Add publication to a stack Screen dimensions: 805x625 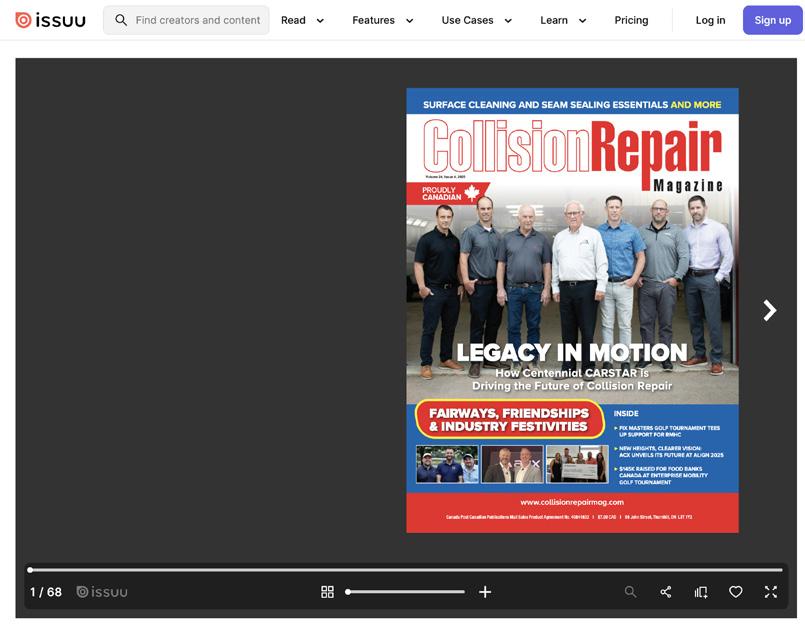tap(701, 592)
